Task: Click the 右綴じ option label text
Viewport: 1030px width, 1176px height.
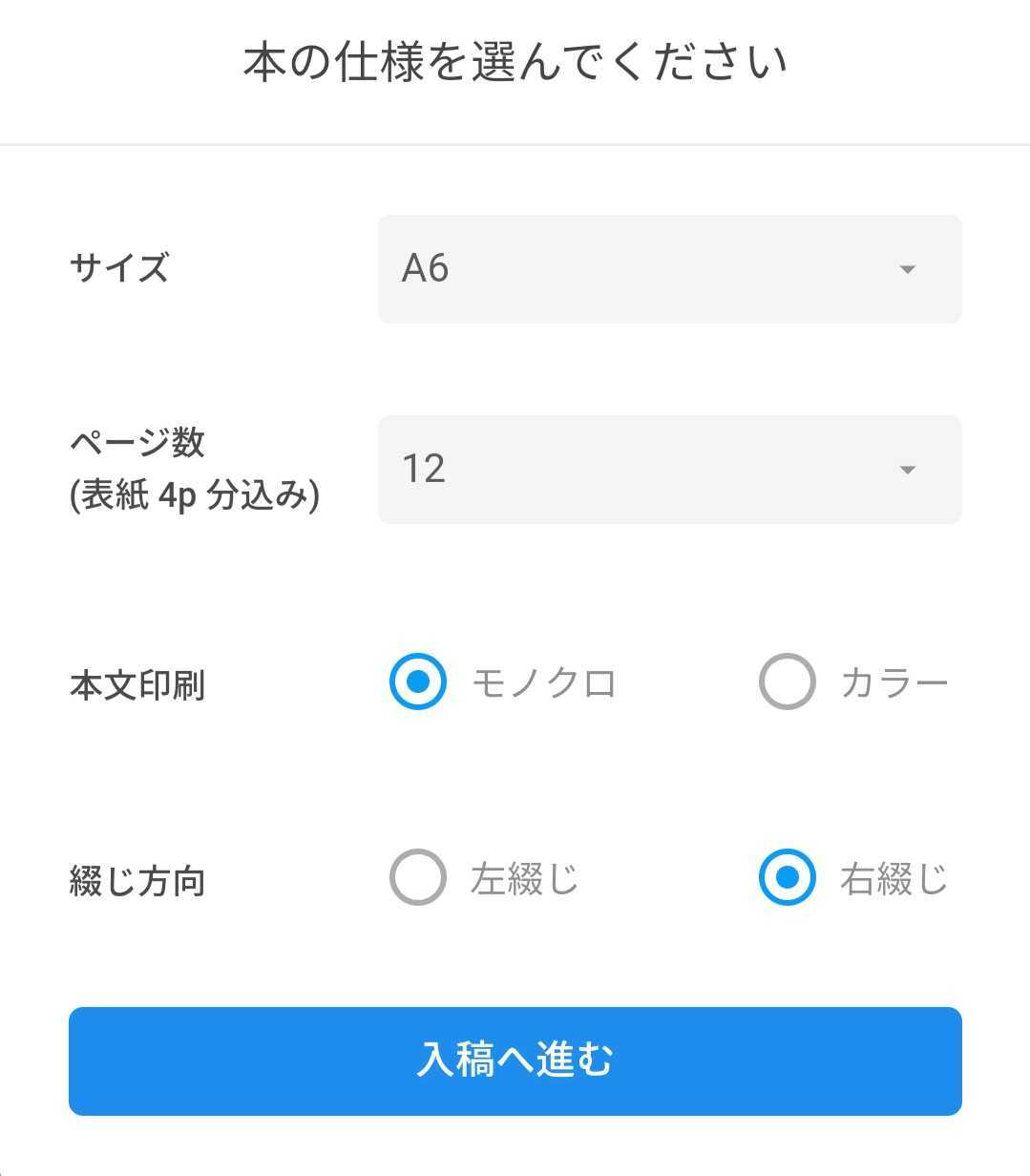Action: [x=893, y=879]
